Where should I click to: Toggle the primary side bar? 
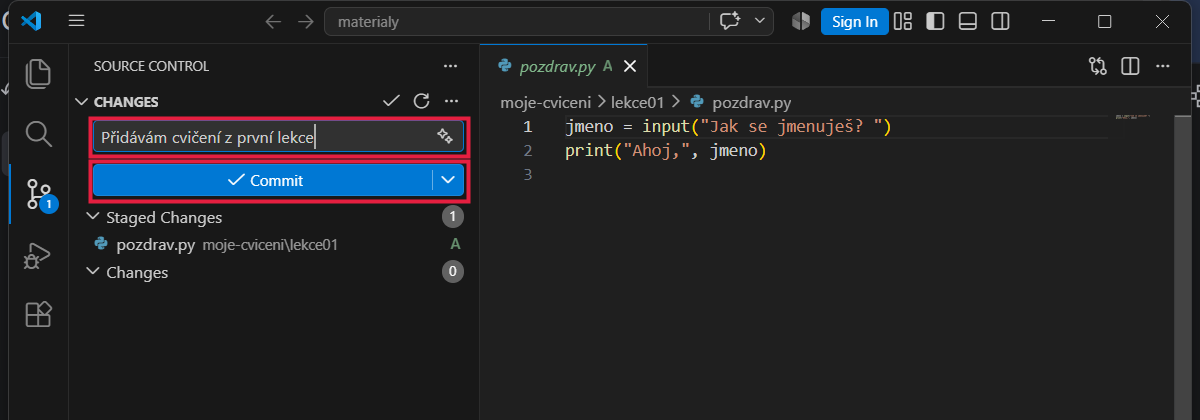pos(935,21)
